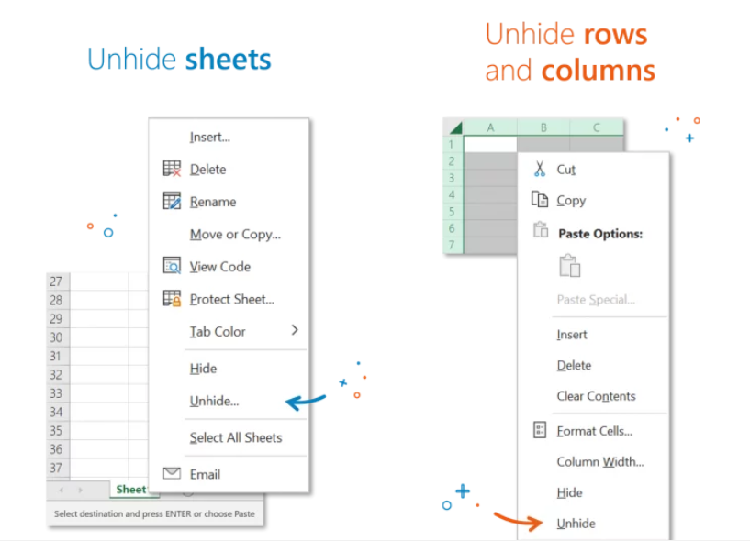Open View Code menu entry
Viewport: 750px width, 541px height.
click(x=220, y=266)
